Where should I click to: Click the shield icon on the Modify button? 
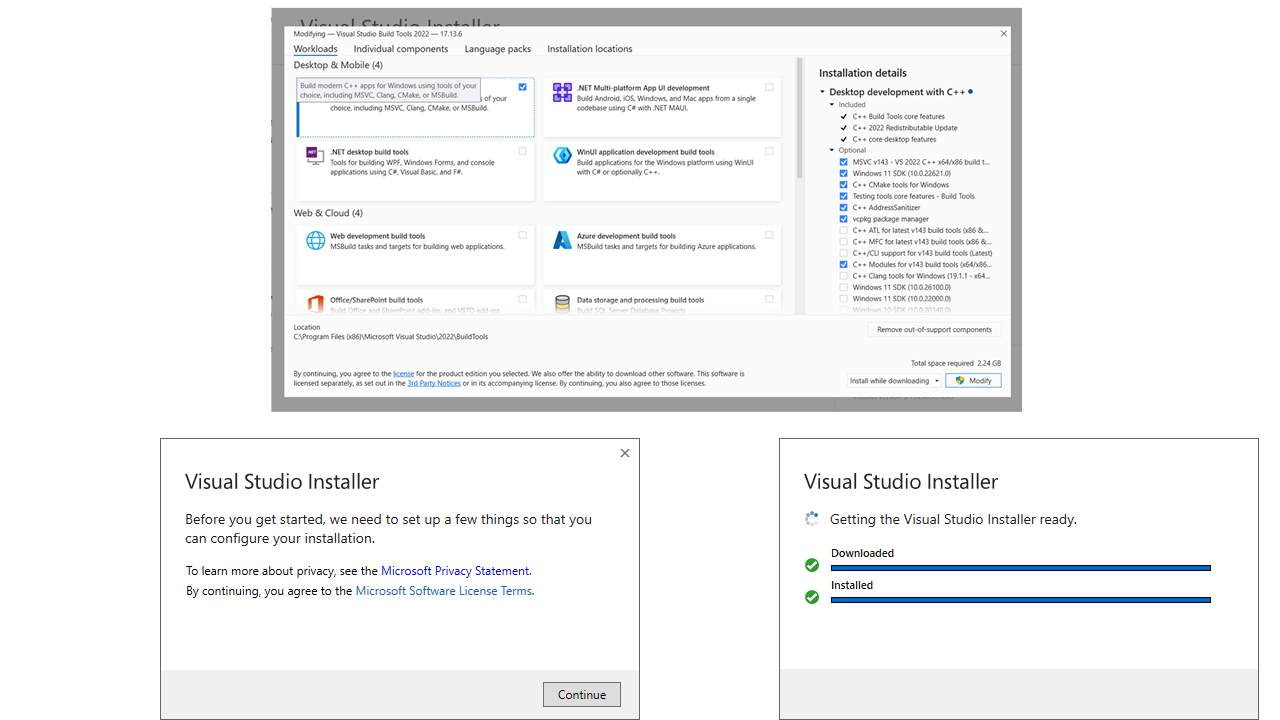pos(959,380)
